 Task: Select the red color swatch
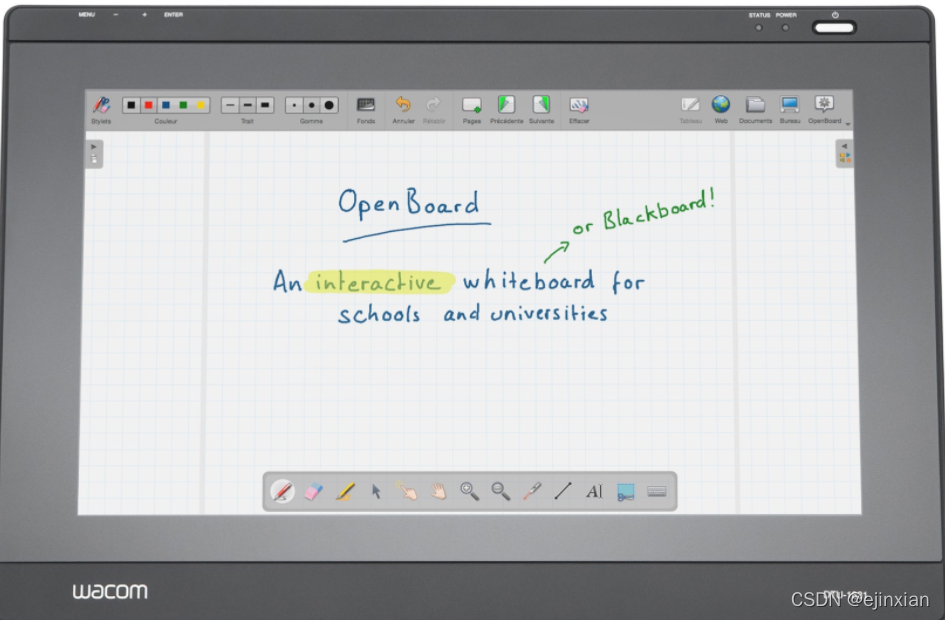point(148,105)
